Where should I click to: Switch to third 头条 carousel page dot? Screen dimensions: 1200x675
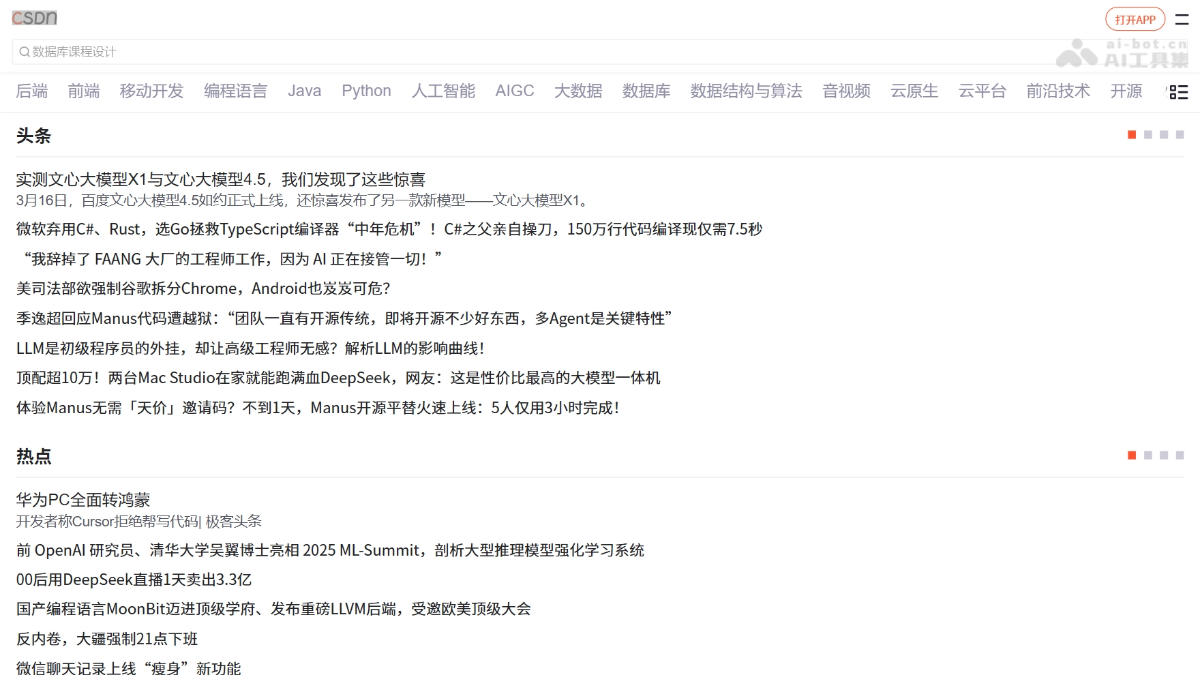point(1164,134)
